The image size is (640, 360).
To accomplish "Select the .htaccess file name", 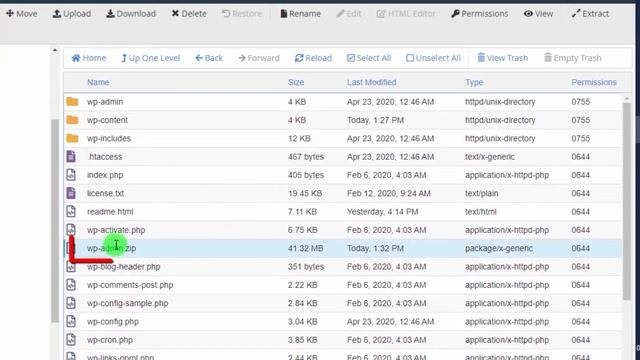I will coord(105,157).
